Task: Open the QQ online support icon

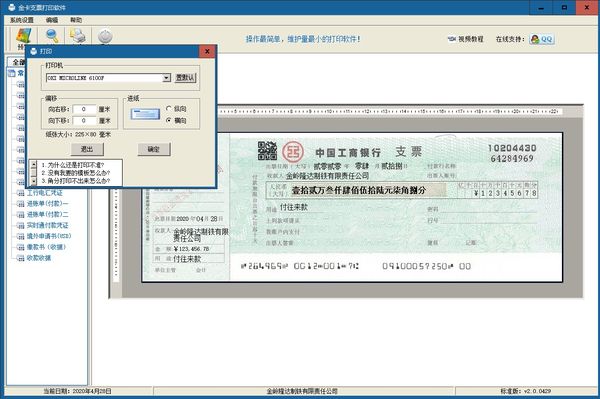Action: click(542, 39)
